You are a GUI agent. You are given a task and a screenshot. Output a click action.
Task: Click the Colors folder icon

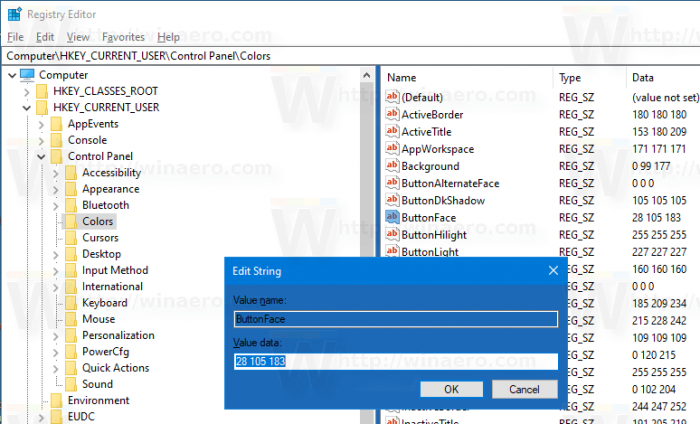[71, 221]
